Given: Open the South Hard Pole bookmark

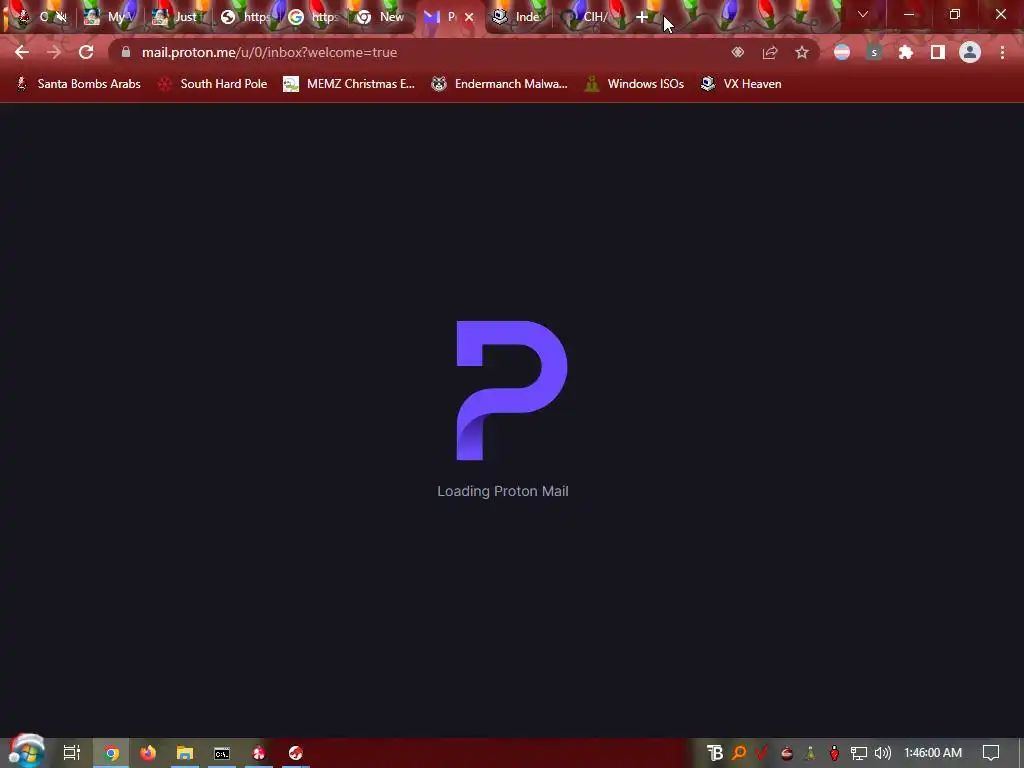Looking at the screenshot, I should pyautogui.click(x=213, y=84).
